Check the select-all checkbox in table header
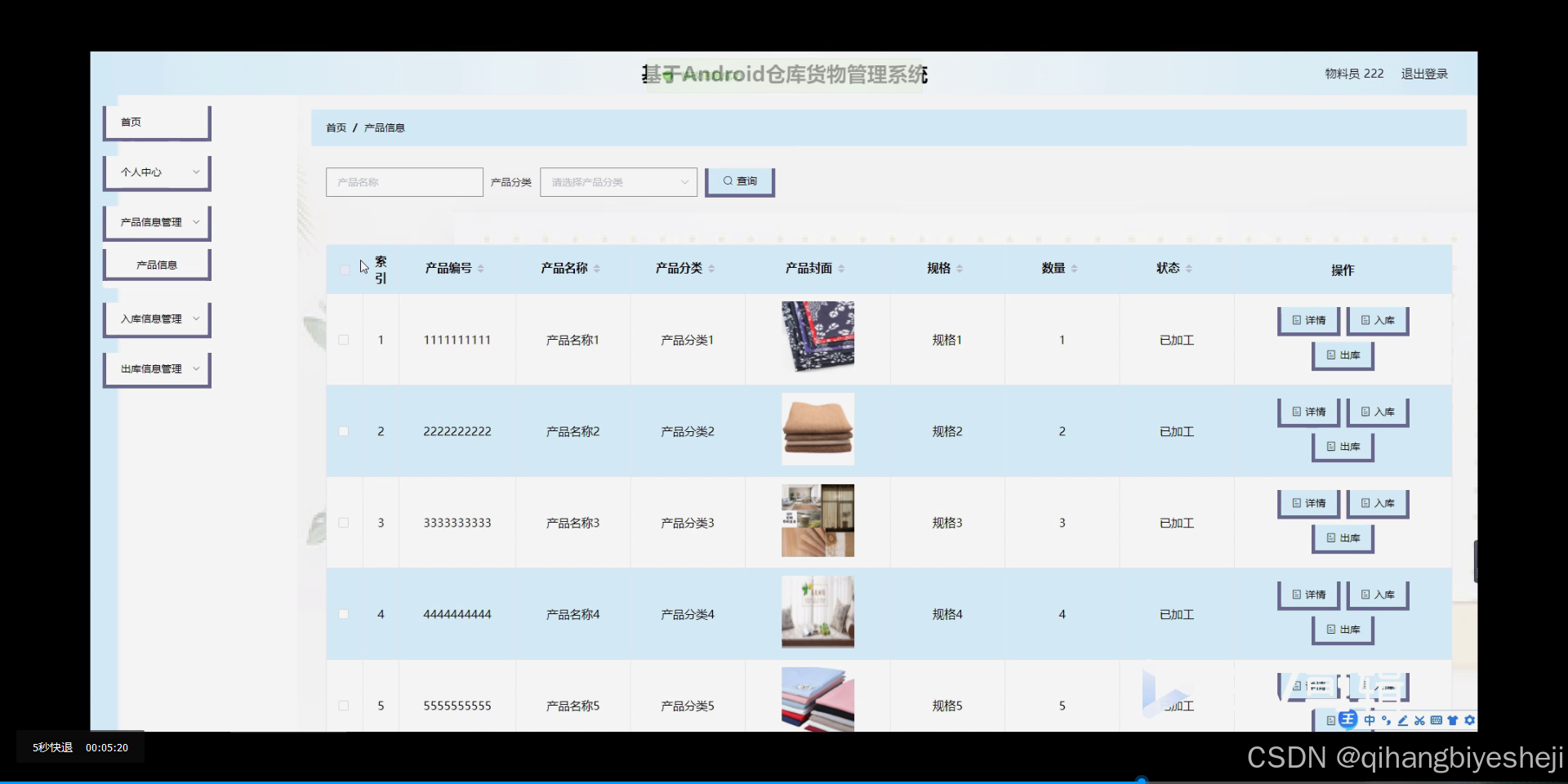1568x784 pixels. coord(344,269)
